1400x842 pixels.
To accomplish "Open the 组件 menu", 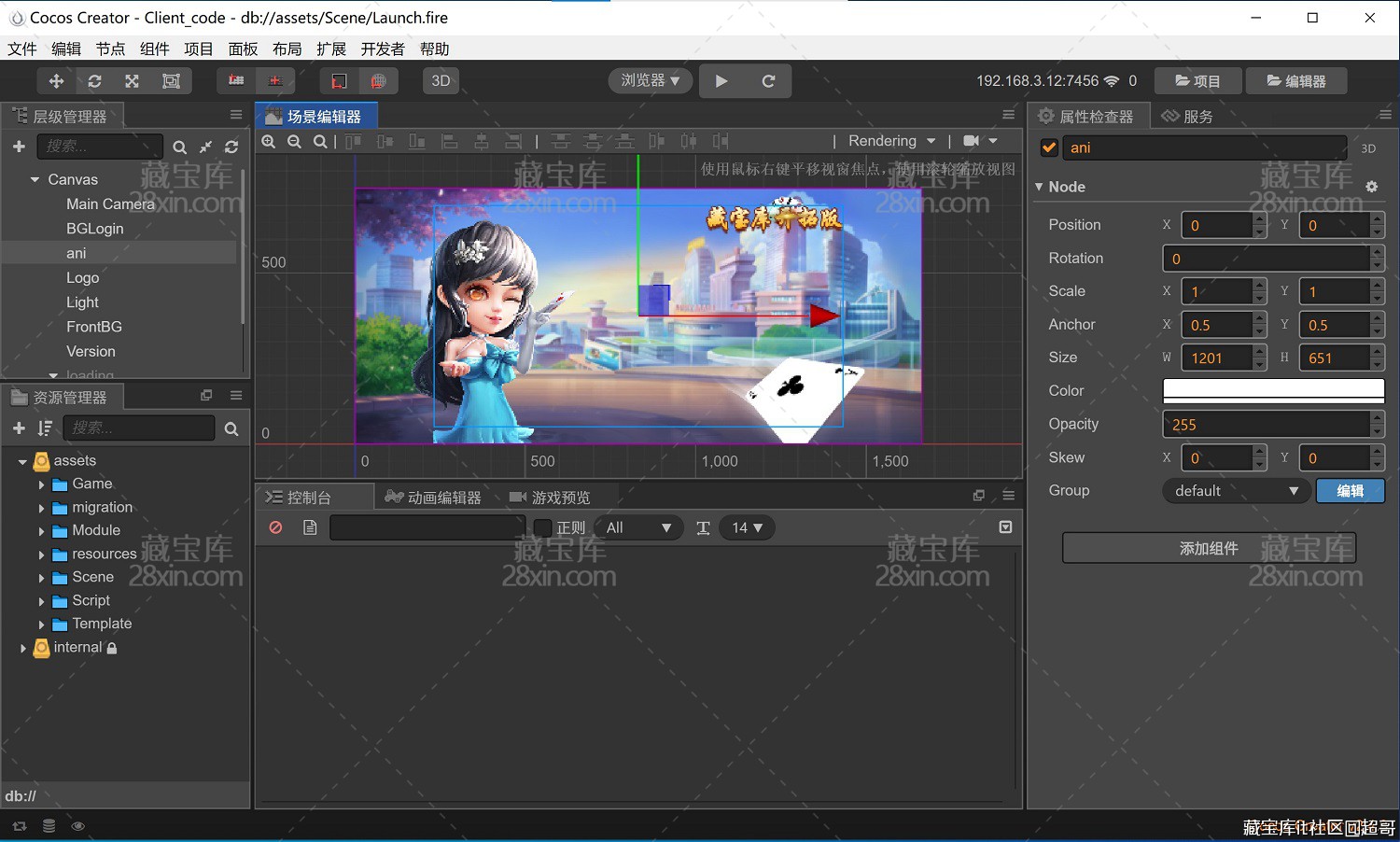I will tap(154, 49).
